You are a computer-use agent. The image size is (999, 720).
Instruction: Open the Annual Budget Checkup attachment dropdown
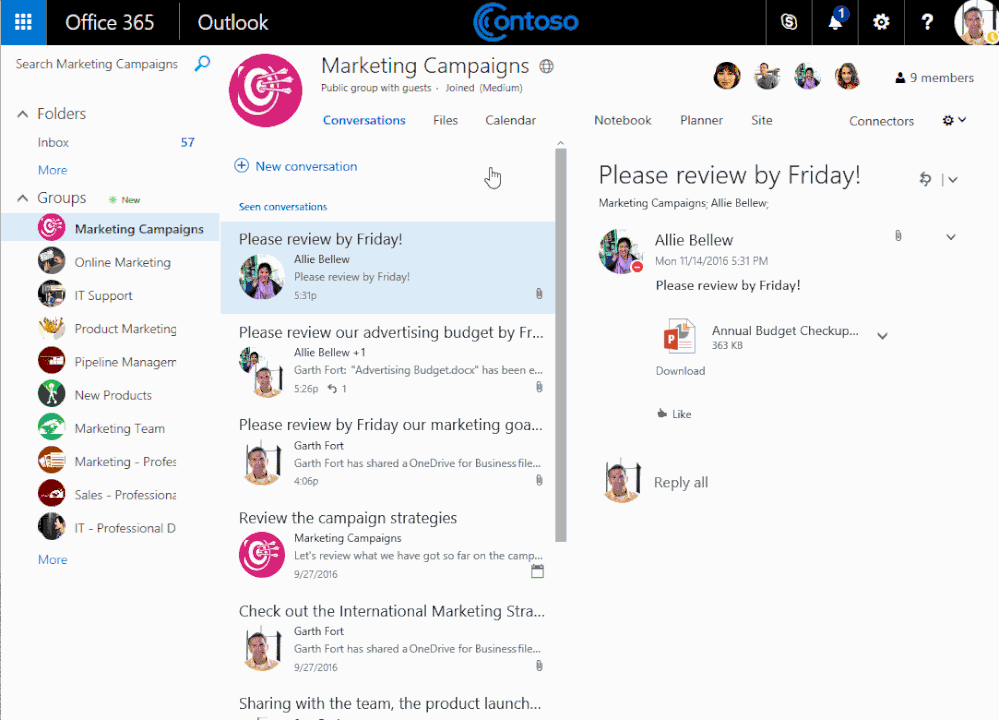click(x=882, y=336)
